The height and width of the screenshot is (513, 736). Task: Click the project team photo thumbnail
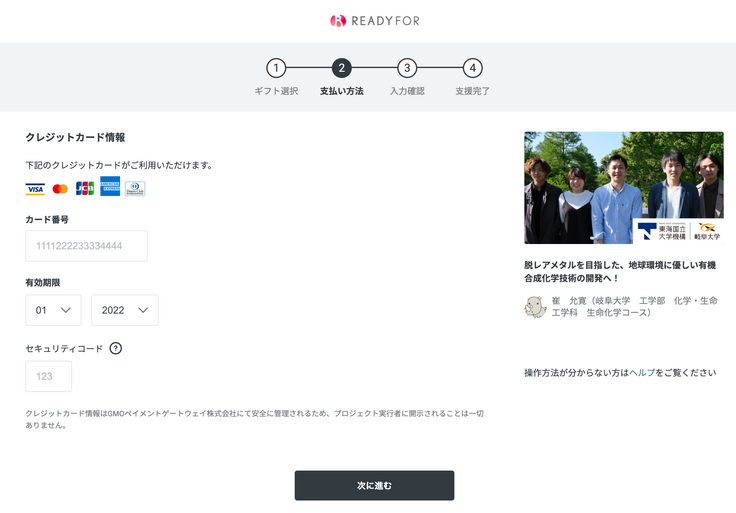[623, 188]
